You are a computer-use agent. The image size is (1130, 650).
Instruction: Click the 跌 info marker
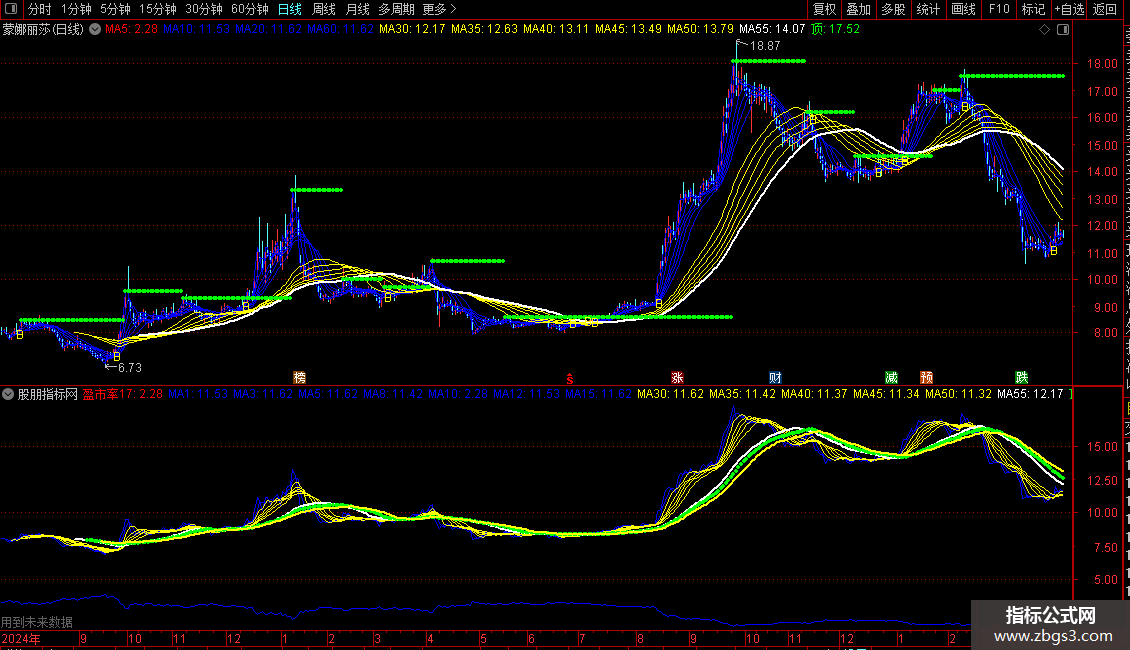coord(1022,377)
